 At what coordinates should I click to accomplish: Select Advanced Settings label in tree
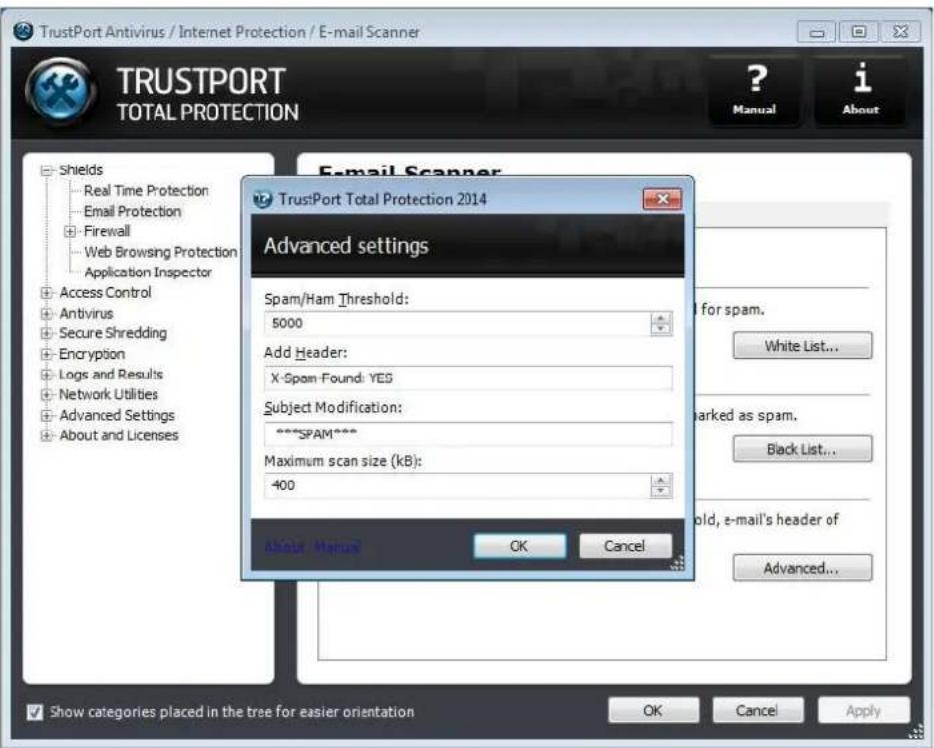coord(117,415)
